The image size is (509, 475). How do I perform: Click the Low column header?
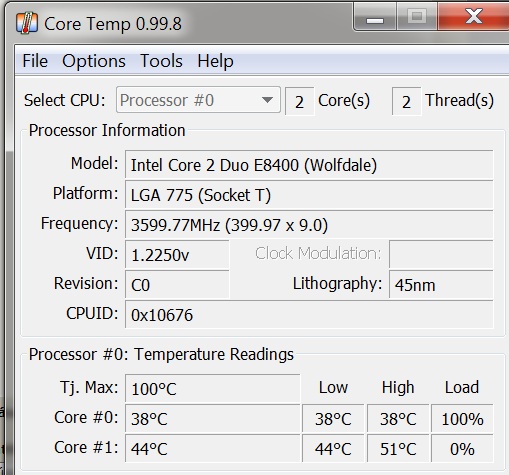click(x=333, y=387)
